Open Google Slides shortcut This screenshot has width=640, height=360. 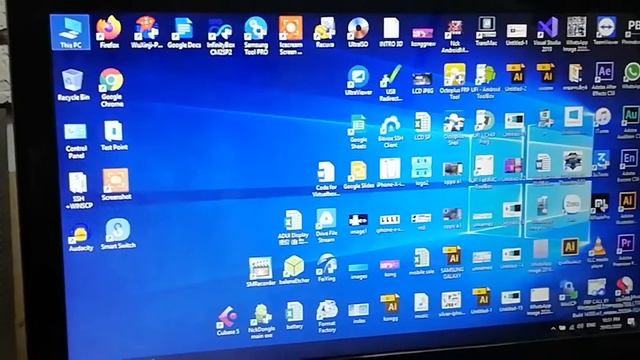[x=358, y=176]
